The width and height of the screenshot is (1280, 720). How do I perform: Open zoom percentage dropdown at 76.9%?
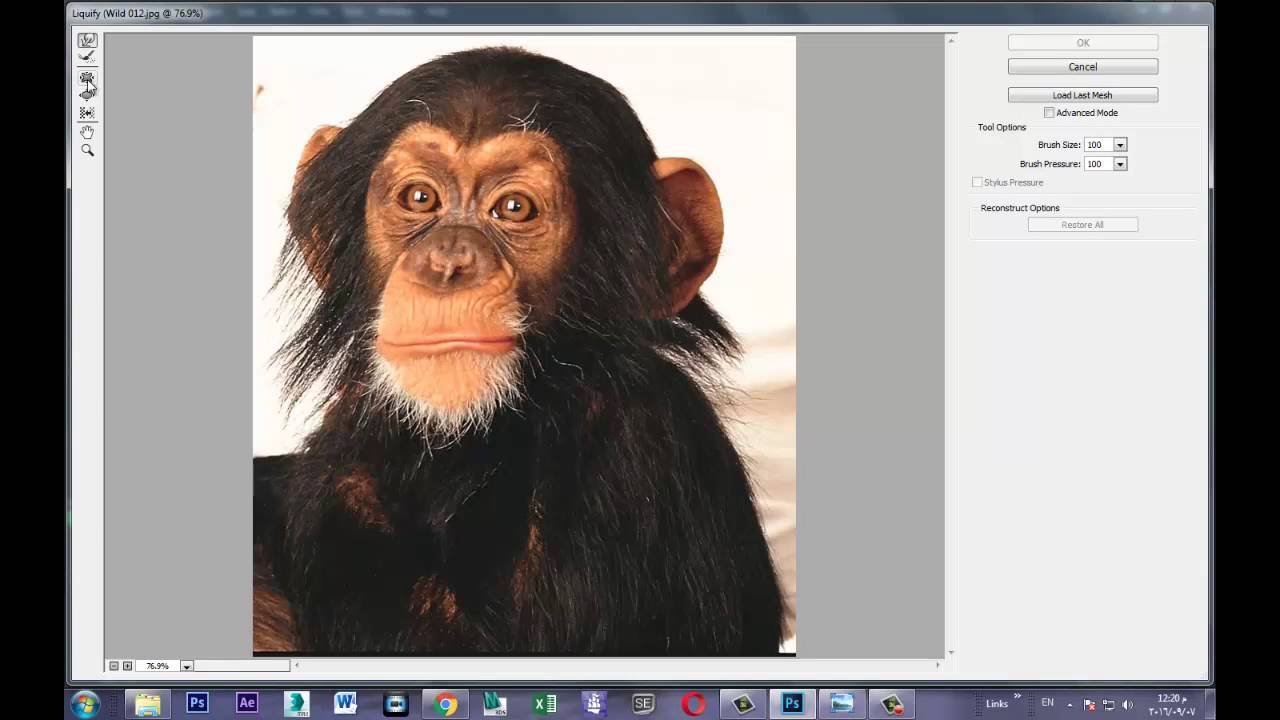point(186,666)
